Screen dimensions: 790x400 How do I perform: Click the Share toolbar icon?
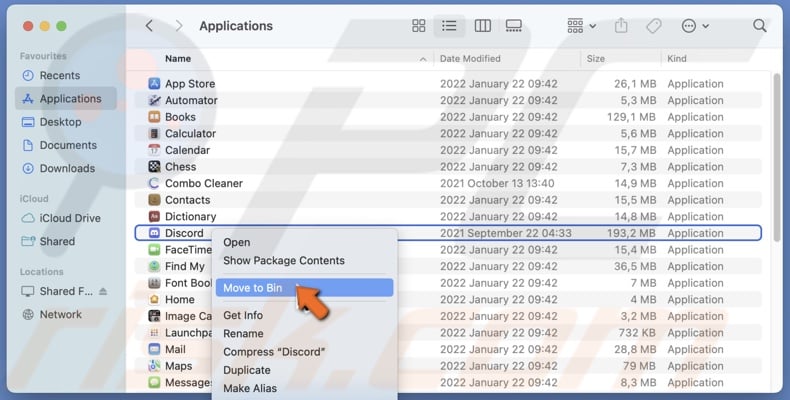[621, 25]
